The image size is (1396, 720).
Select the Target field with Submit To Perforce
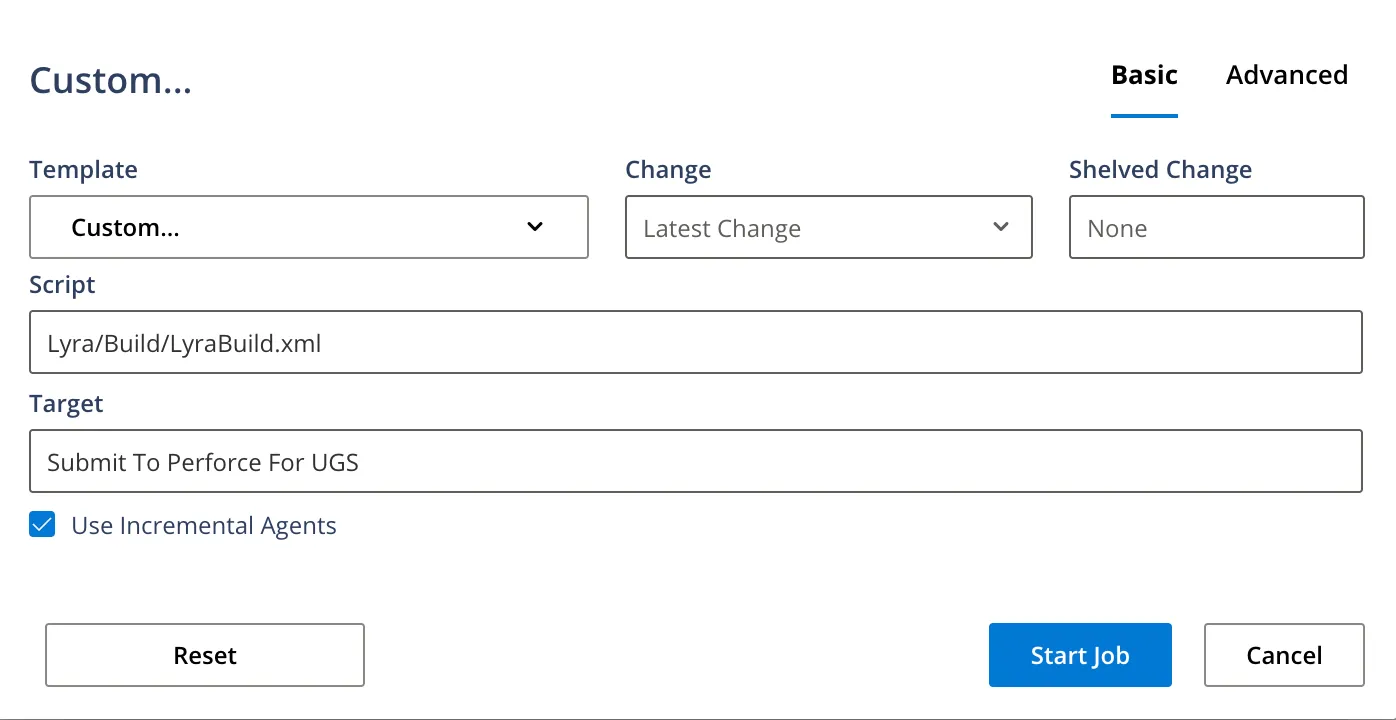point(695,462)
